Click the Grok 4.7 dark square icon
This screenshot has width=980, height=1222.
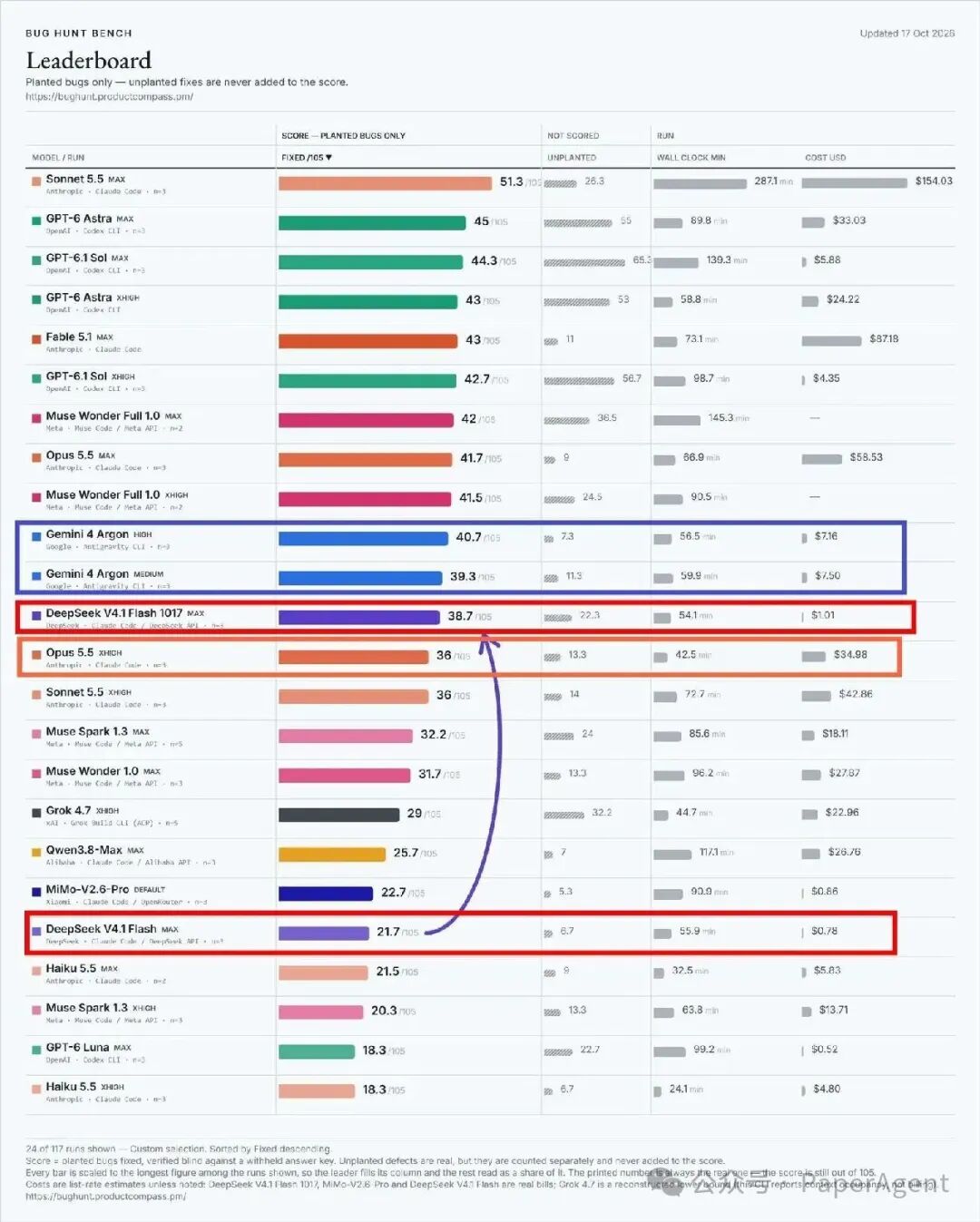(36, 812)
